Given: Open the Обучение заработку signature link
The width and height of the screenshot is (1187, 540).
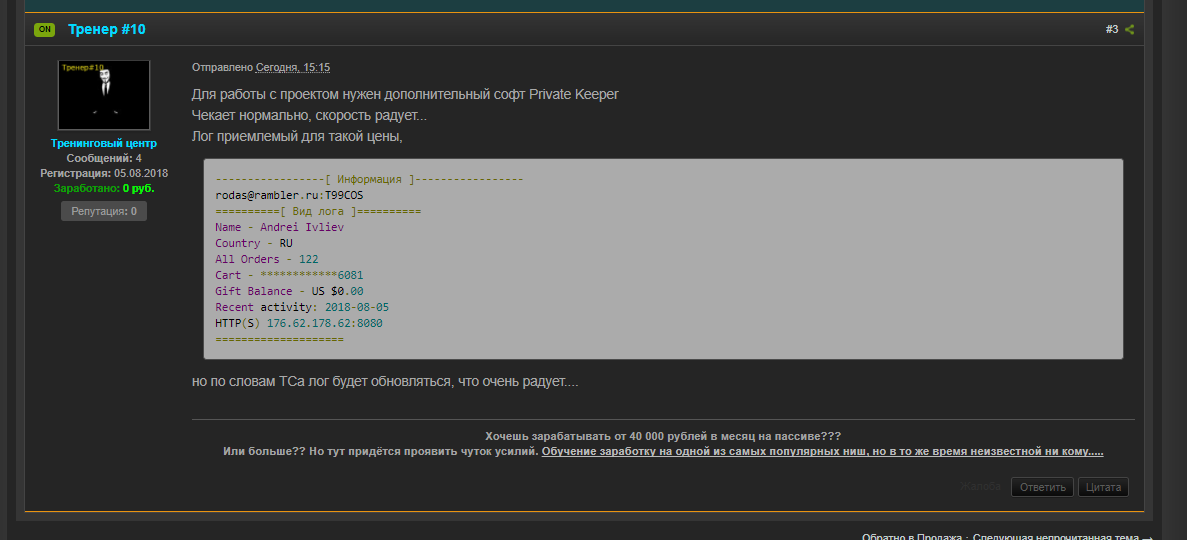Looking at the screenshot, I should pos(822,452).
